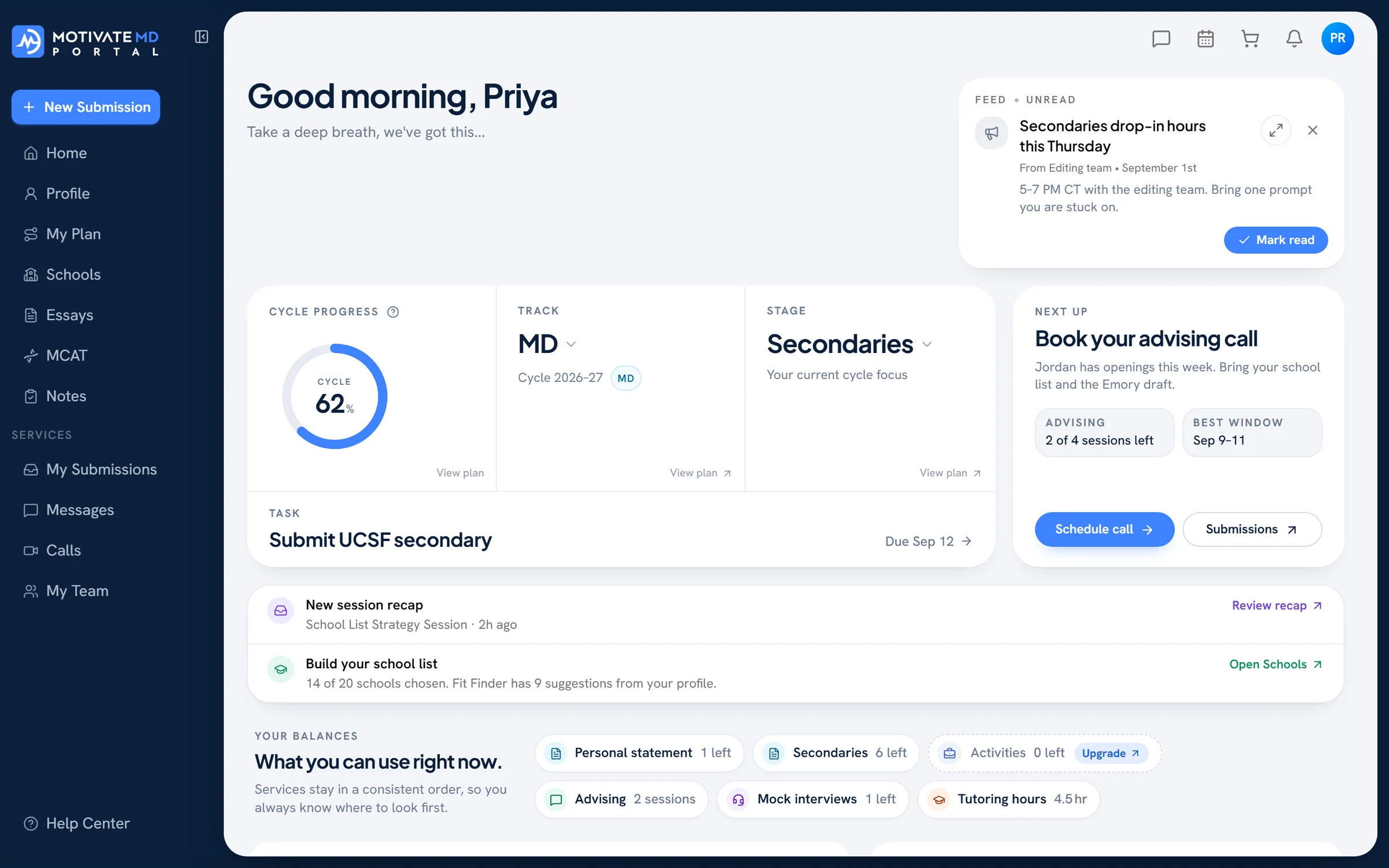
Task: Open the chat messages icon in header
Action: click(x=1161, y=39)
